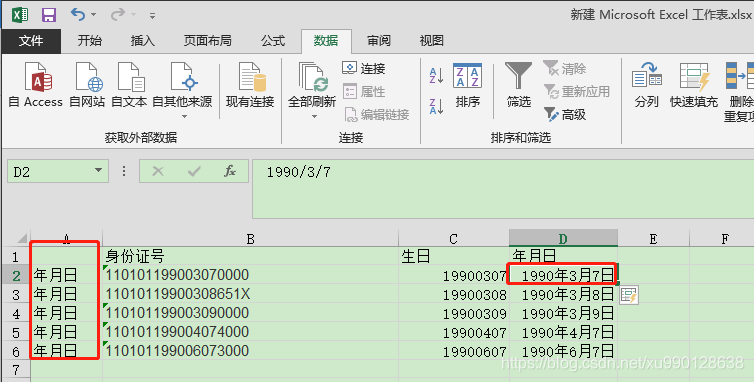This screenshot has width=754, height=382.
Task: Select column D header
Action: click(x=563, y=239)
